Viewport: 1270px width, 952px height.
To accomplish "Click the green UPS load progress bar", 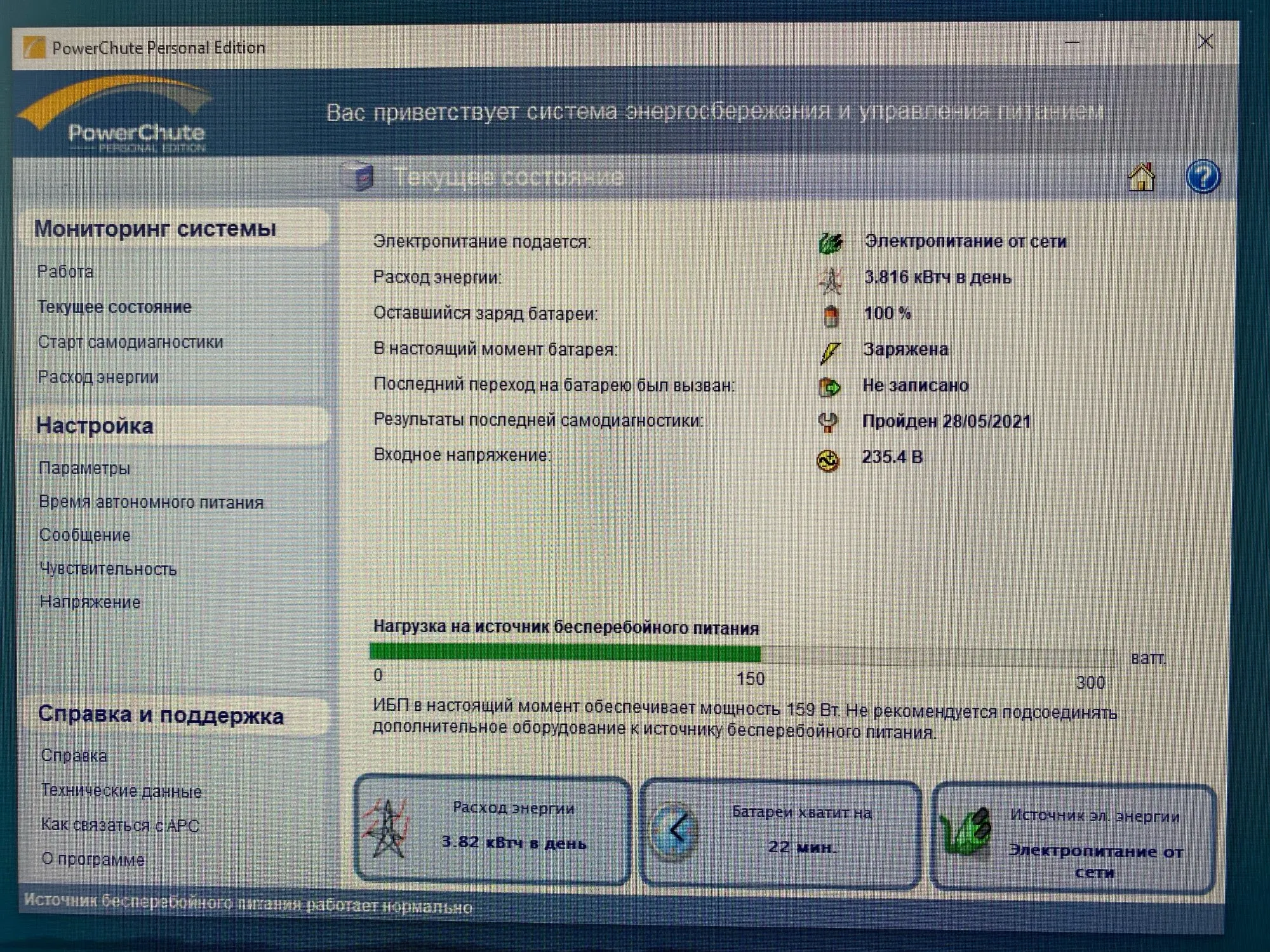I will [565, 652].
